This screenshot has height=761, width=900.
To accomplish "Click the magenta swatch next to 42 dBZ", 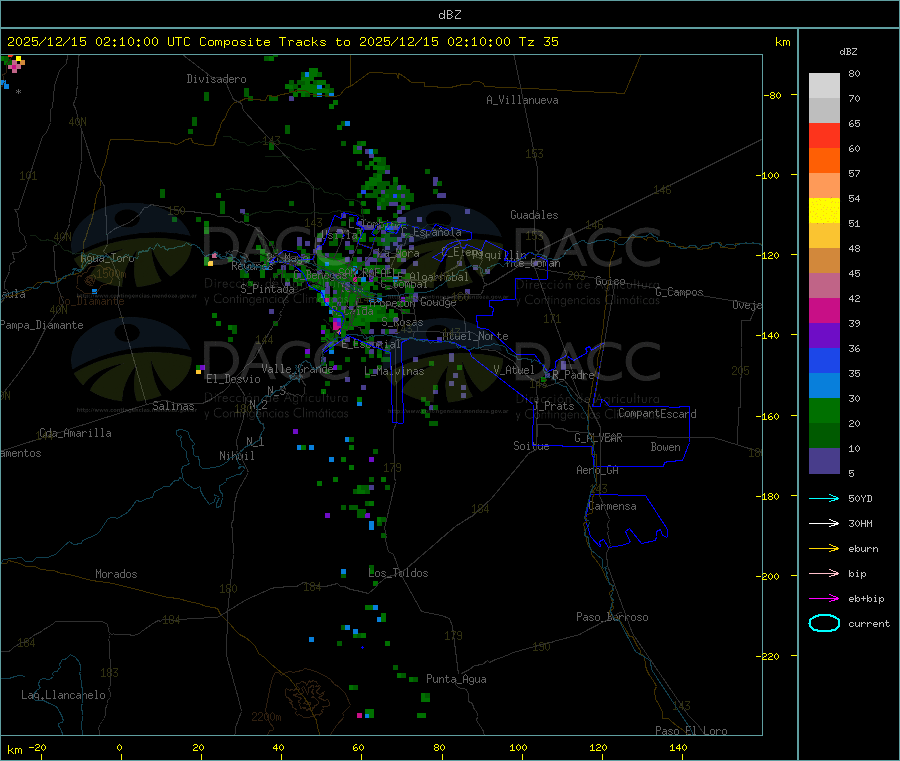I will coord(824,310).
